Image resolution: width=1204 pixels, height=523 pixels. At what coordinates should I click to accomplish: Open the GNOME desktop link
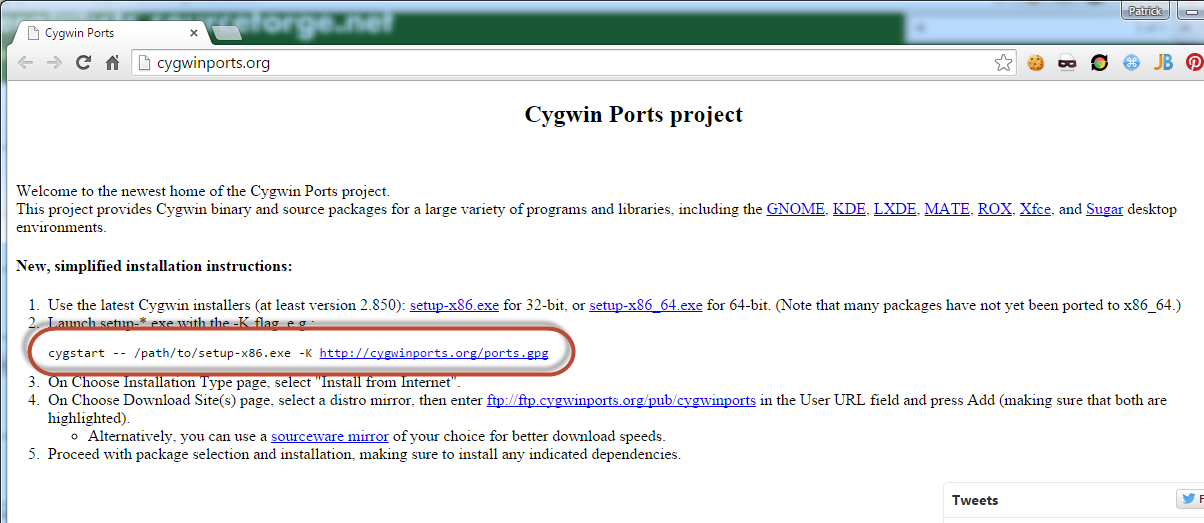[796, 209]
